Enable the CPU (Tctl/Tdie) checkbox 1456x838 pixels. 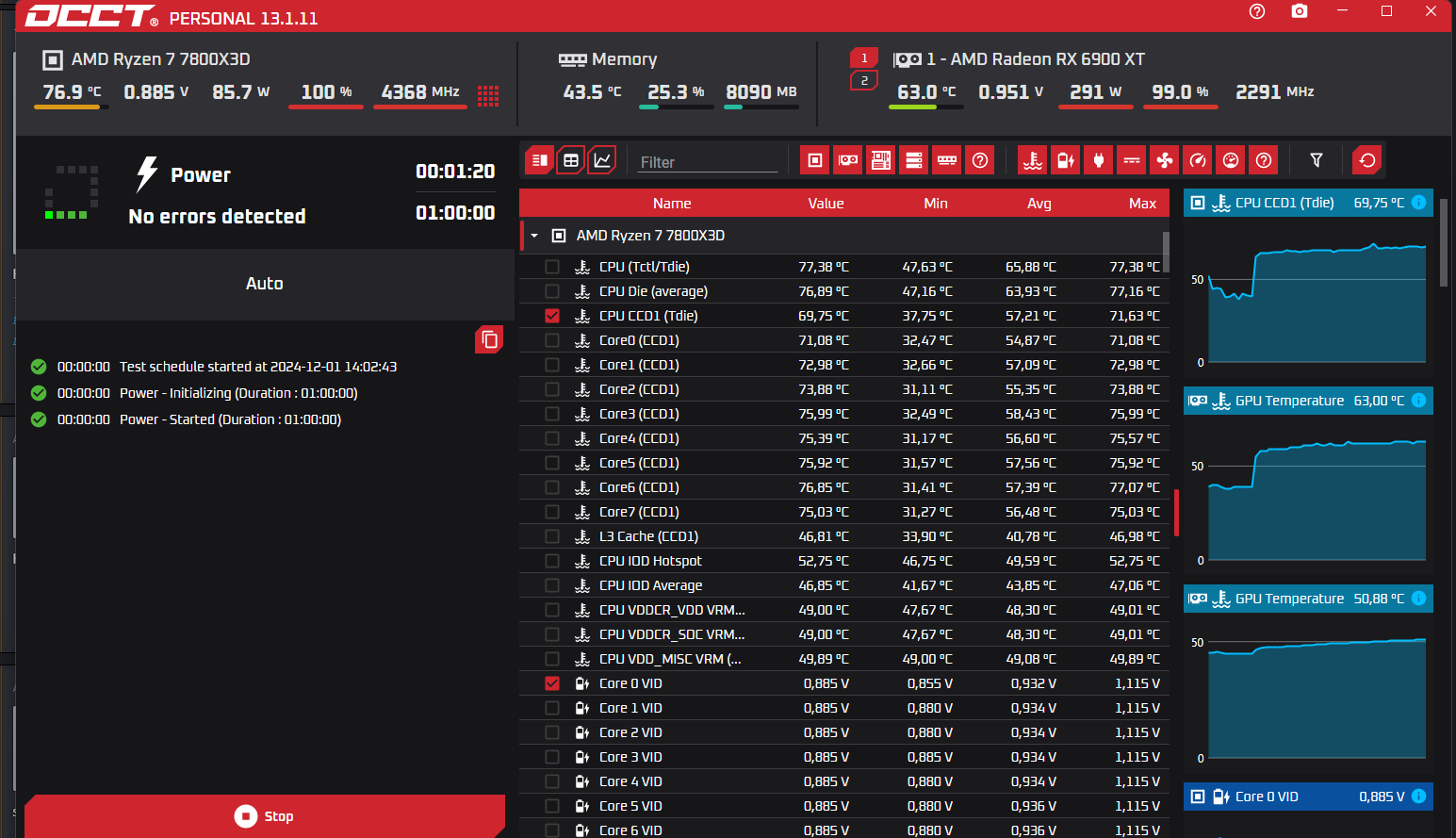pos(552,267)
